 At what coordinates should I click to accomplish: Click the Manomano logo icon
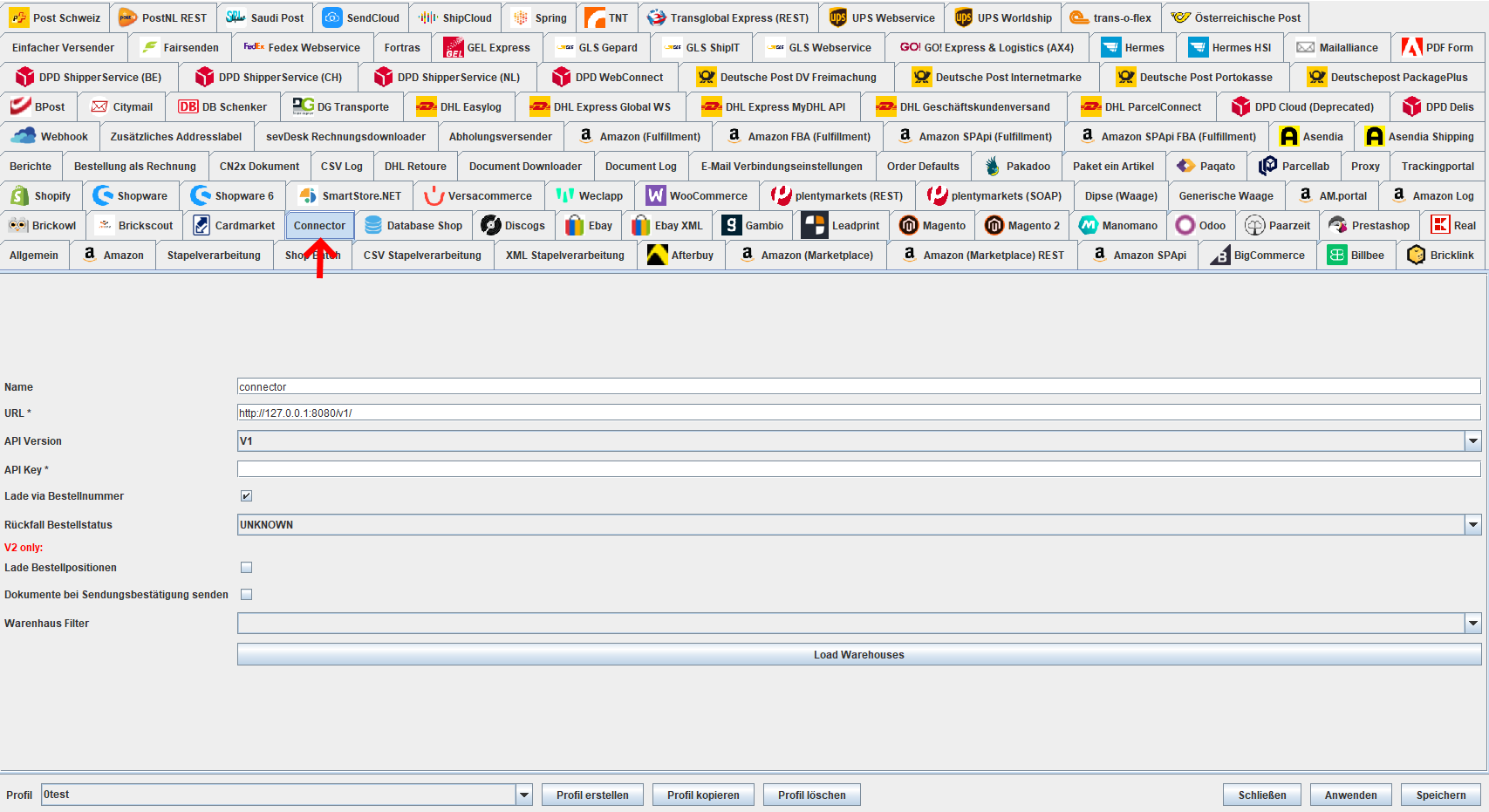[1089, 225]
